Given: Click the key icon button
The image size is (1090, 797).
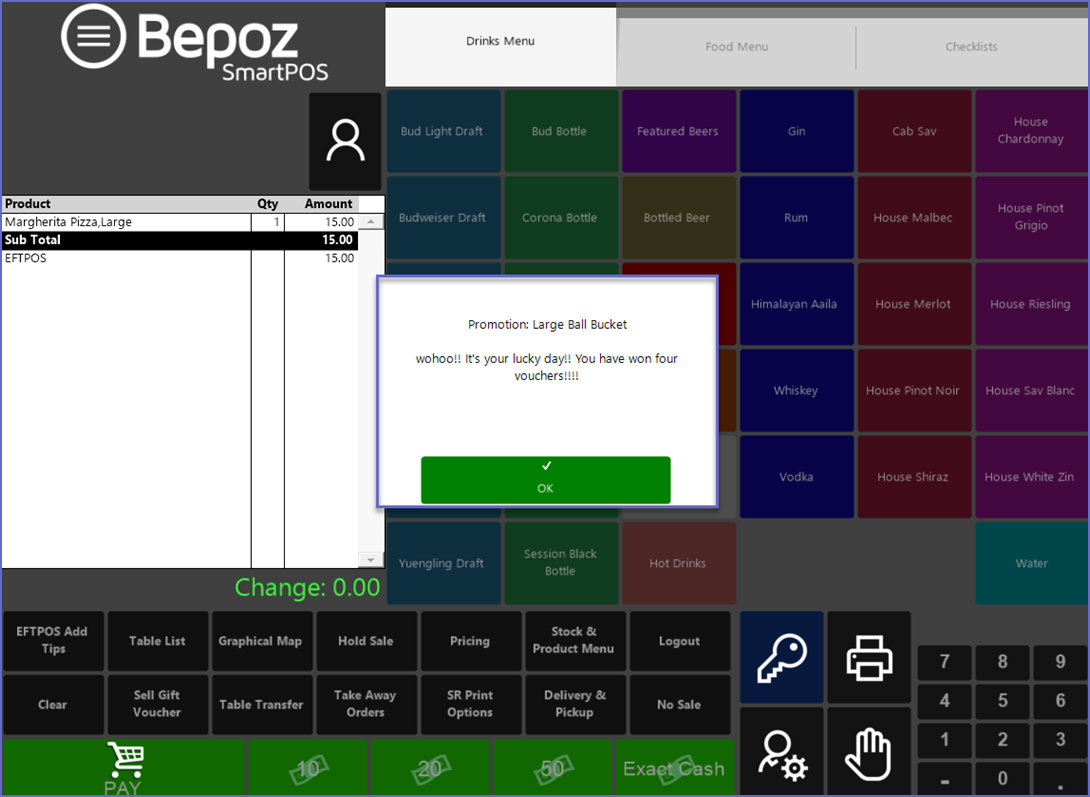Looking at the screenshot, I should coord(781,658).
